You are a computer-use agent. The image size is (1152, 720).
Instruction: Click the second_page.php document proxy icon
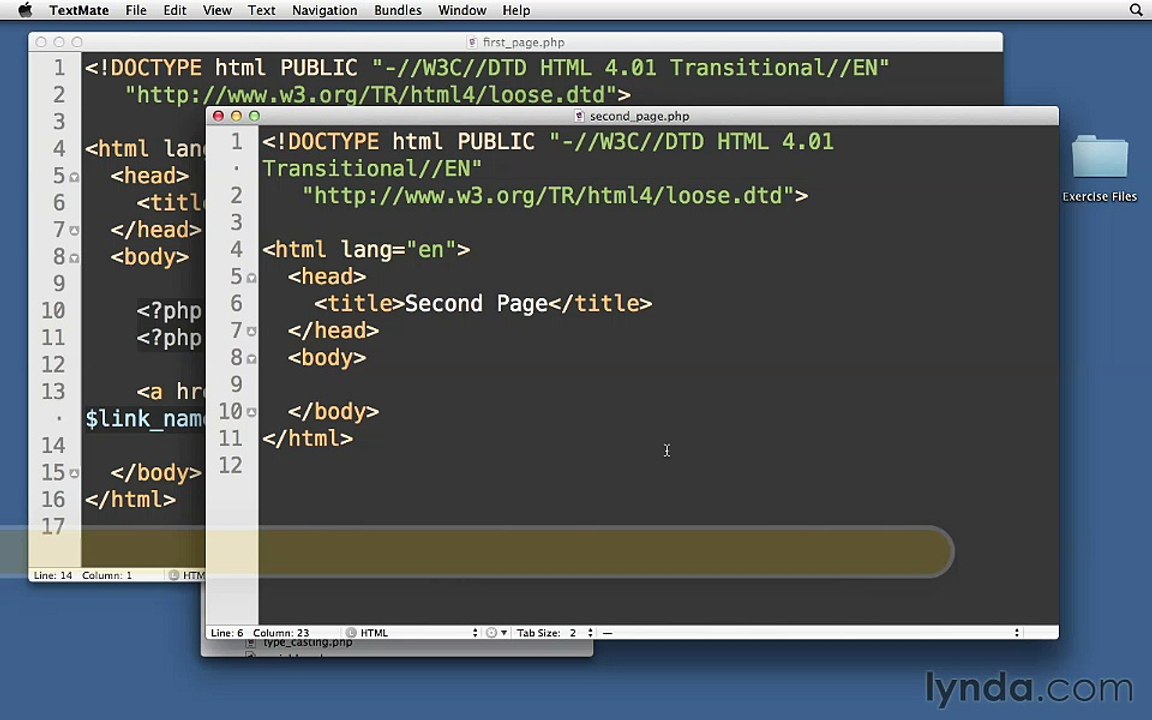coord(579,116)
